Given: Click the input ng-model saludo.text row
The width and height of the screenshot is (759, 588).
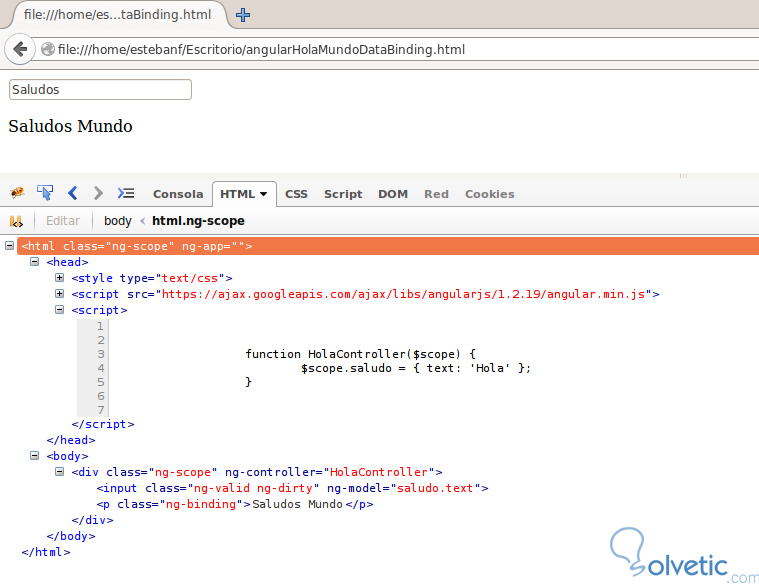Looking at the screenshot, I should coord(292,488).
